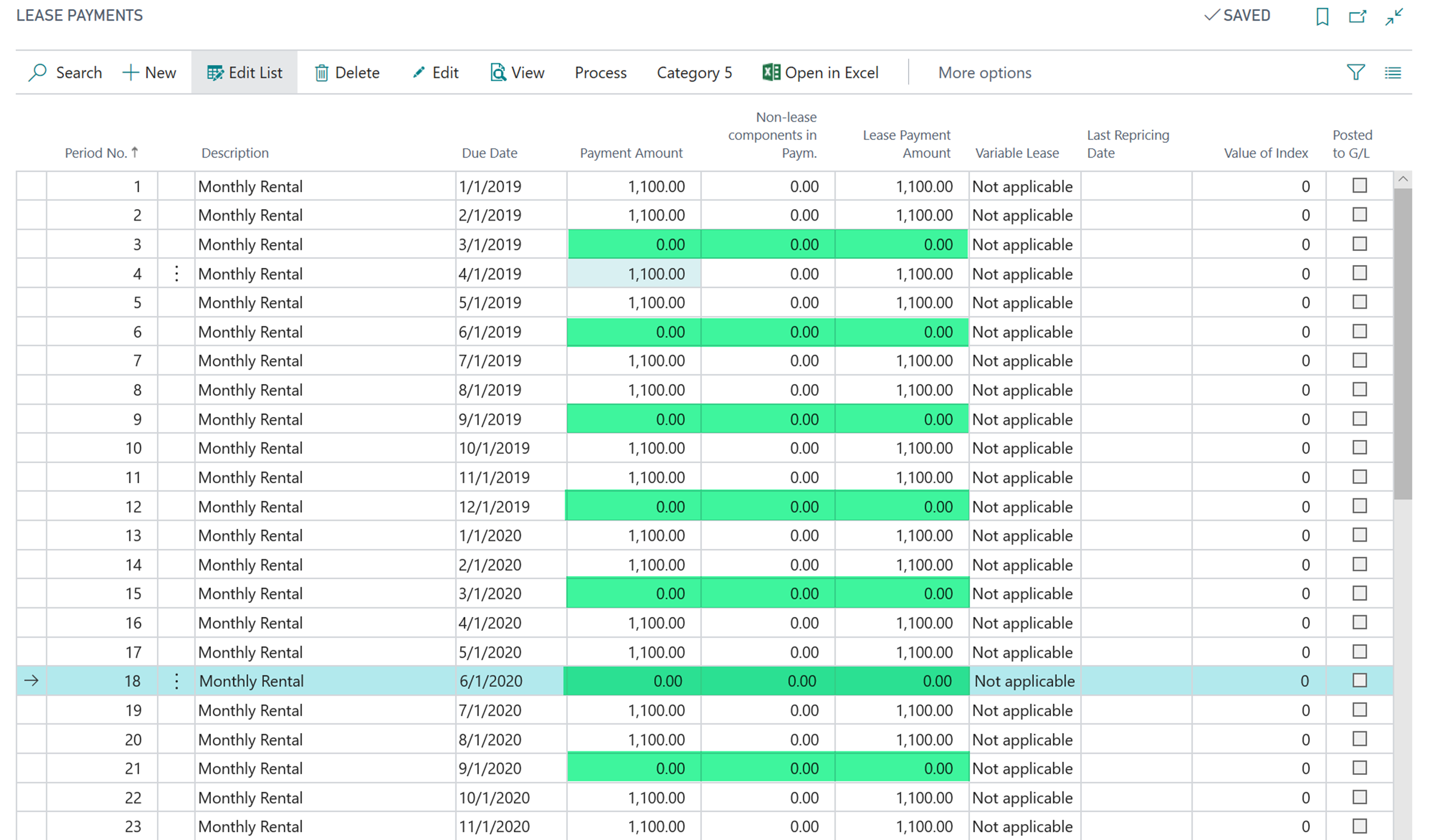
Task: Select Due Date 9/1/2019 cell
Action: pyautogui.click(x=511, y=419)
